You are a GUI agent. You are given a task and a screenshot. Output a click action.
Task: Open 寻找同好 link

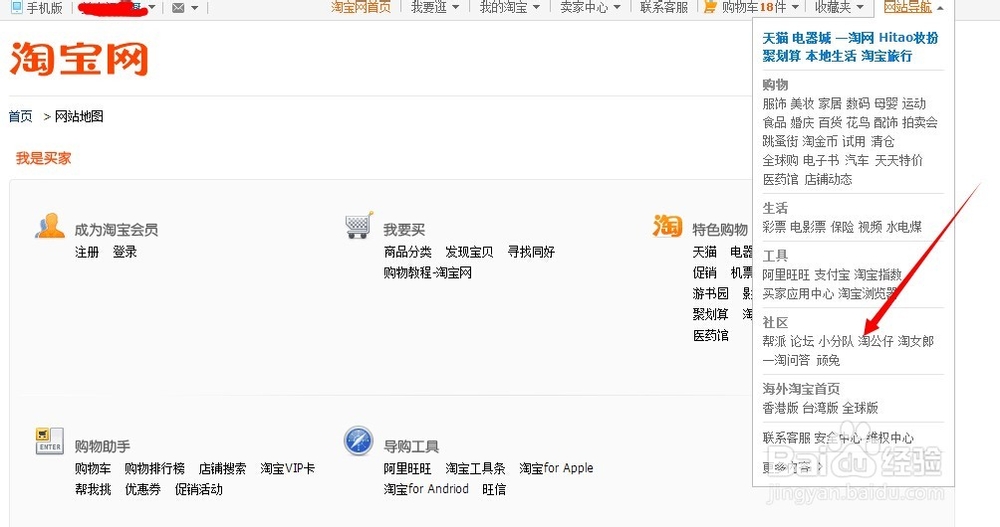(x=531, y=251)
